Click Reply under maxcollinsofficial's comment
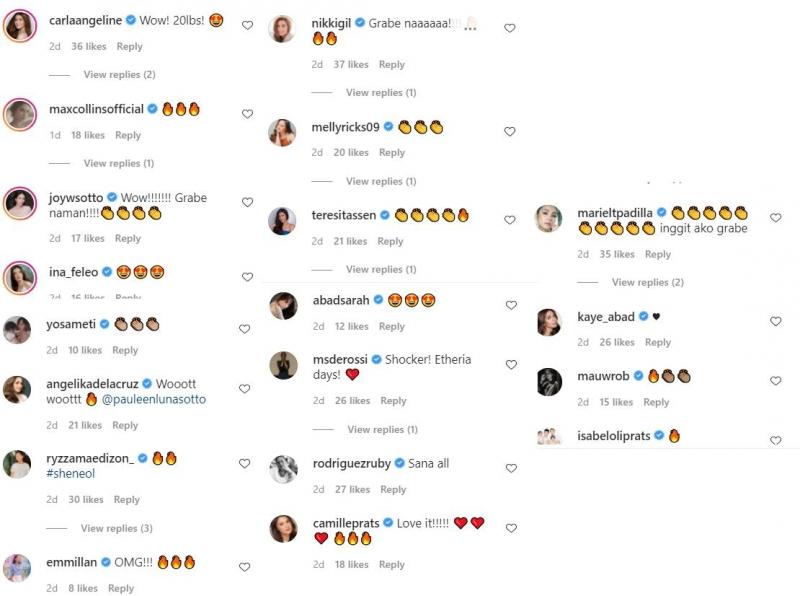Image resolution: width=800 pixels, height=596 pixels. [x=128, y=135]
